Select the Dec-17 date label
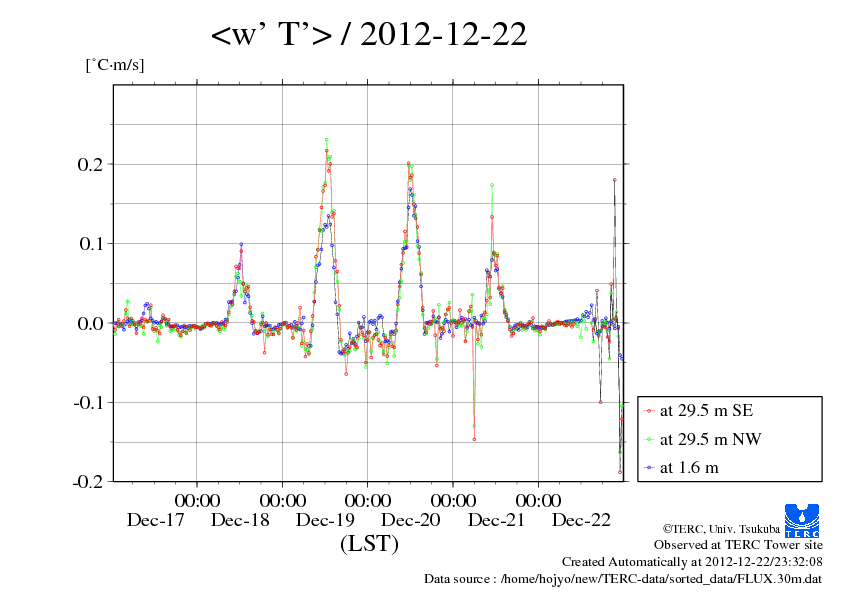The image size is (842, 595). coord(155,520)
